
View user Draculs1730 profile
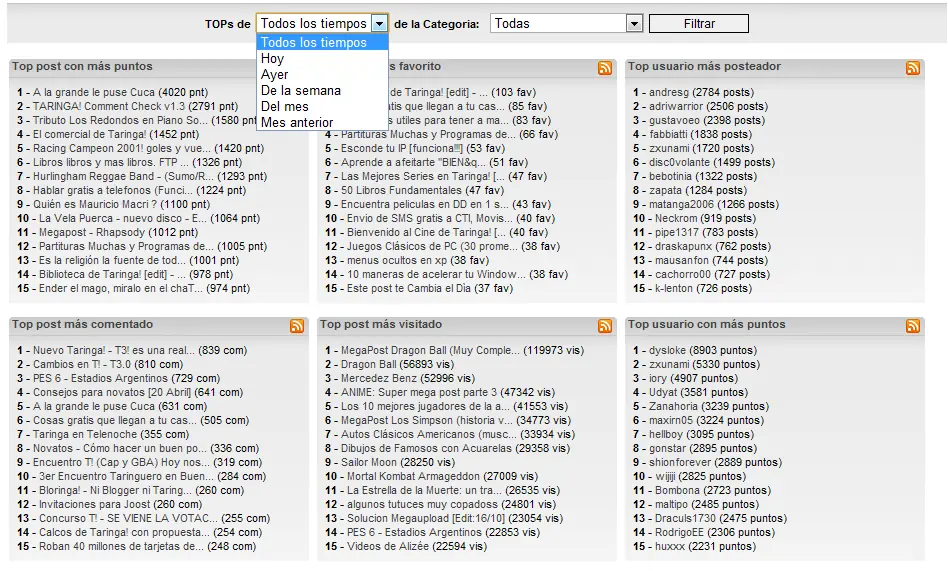click(x=686, y=518)
